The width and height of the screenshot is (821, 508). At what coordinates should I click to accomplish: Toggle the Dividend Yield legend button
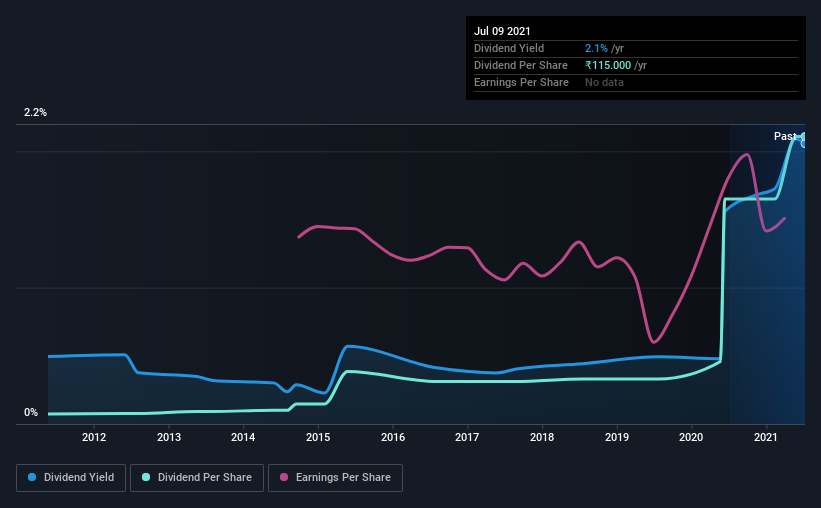pyautogui.click(x=71, y=478)
